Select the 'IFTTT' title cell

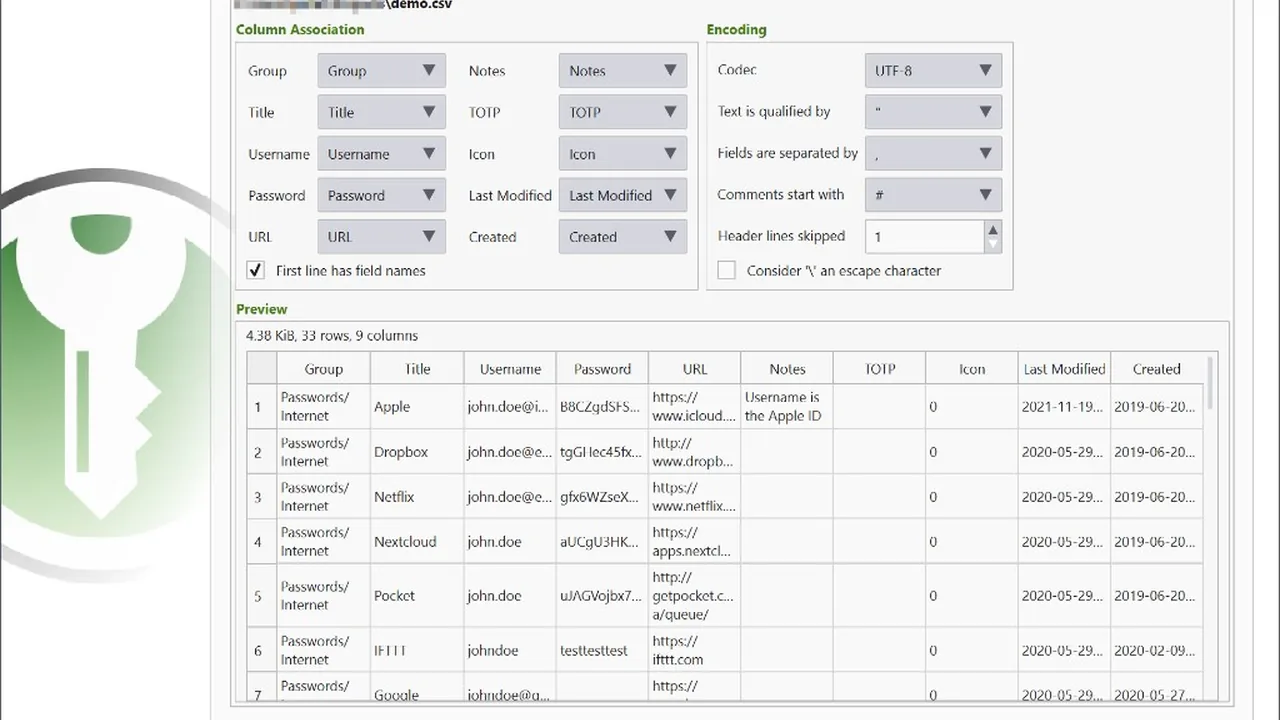pyautogui.click(x=417, y=650)
